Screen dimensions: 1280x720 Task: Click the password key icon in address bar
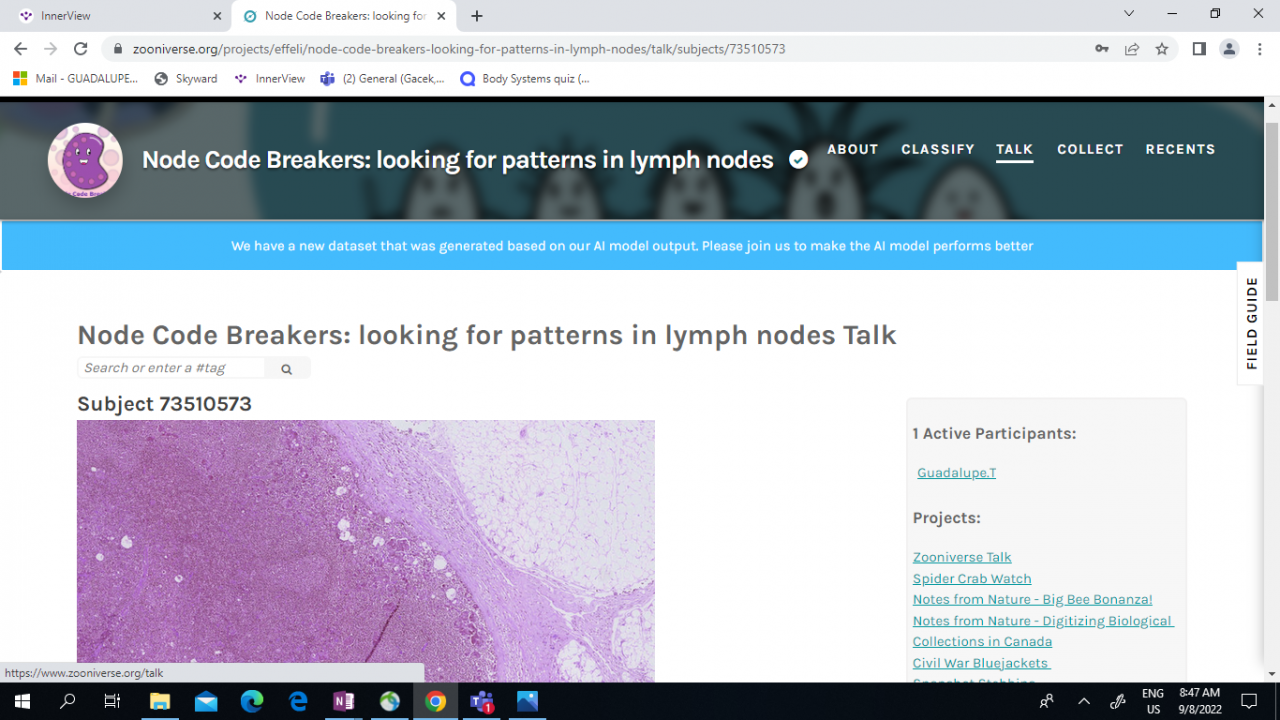click(1102, 49)
